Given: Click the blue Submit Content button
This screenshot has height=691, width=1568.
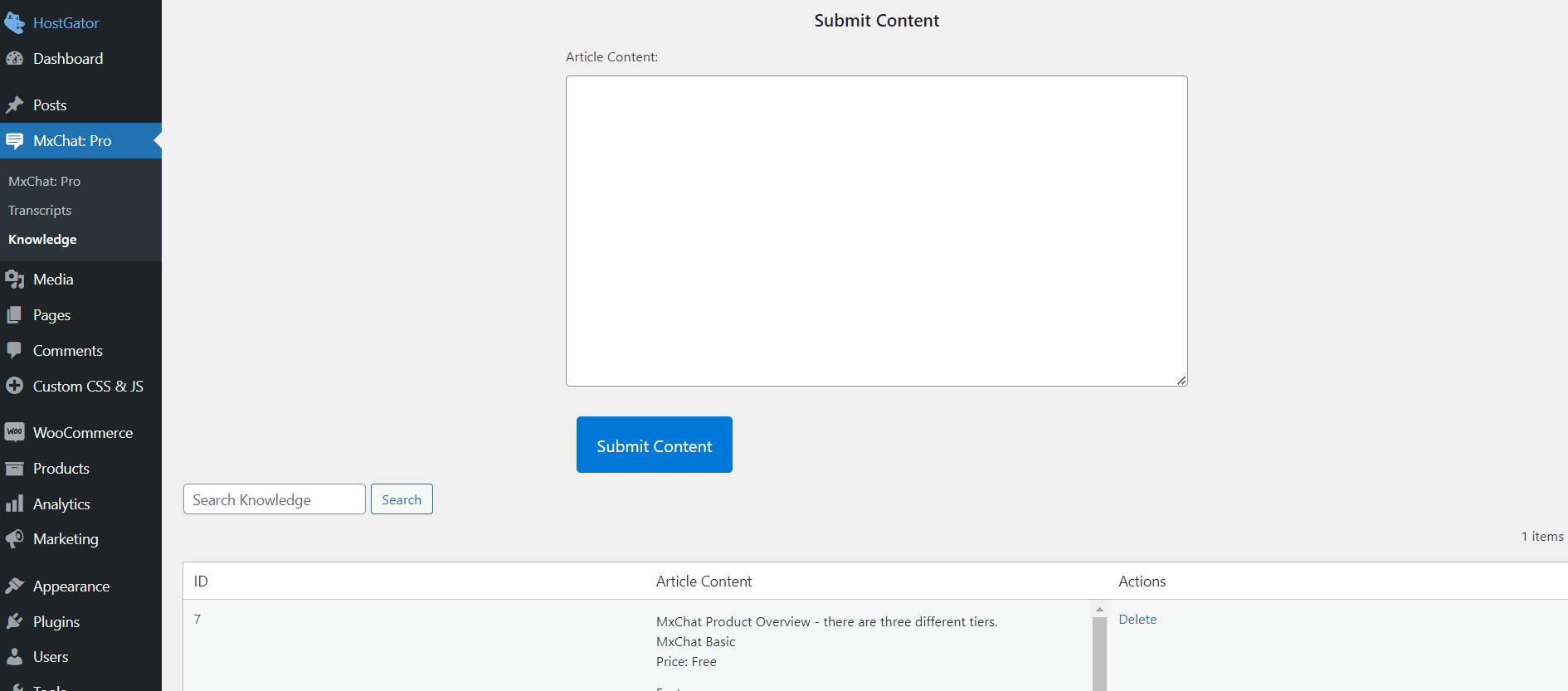Looking at the screenshot, I should tap(655, 445).
